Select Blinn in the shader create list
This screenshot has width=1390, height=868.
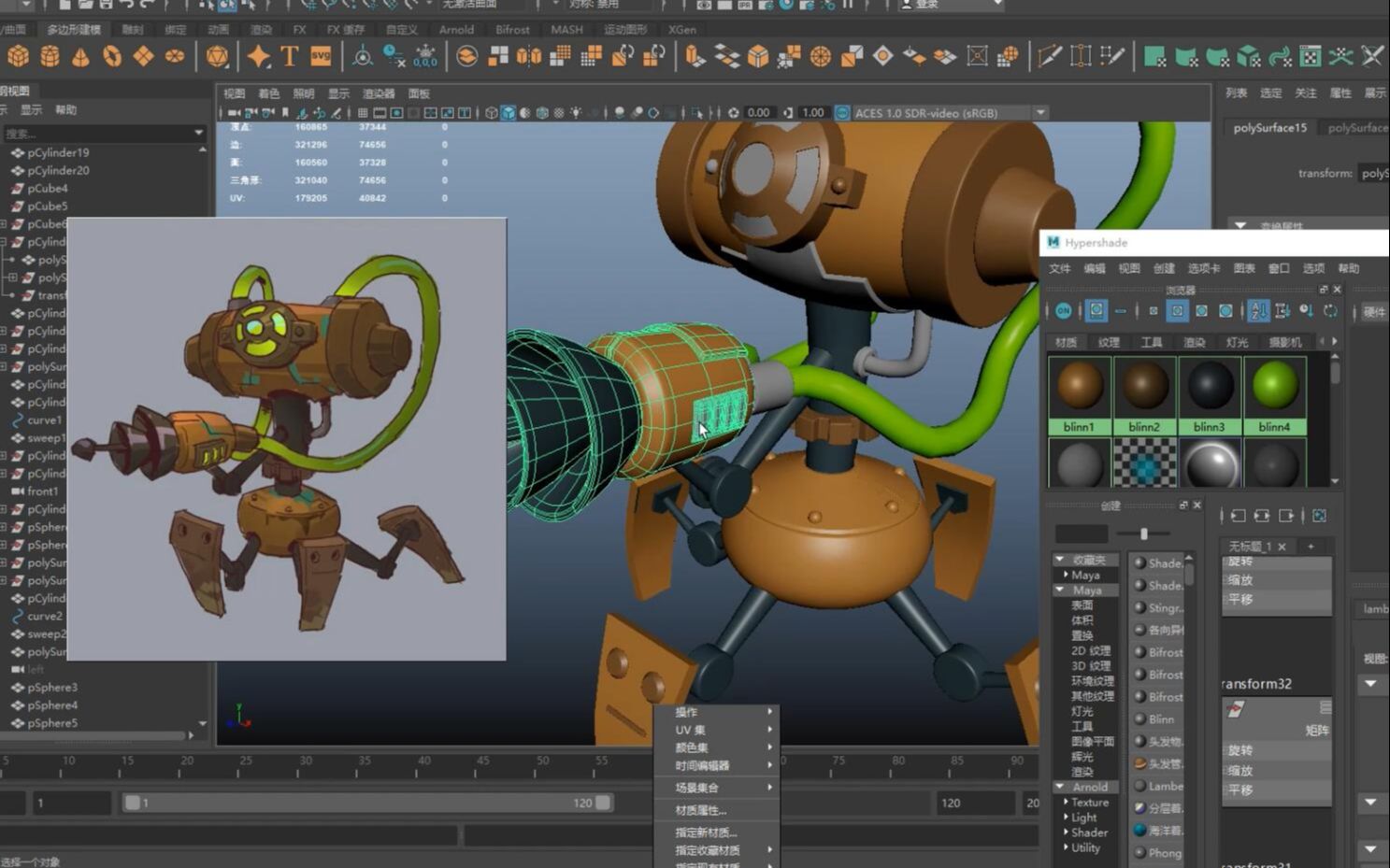(x=1161, y=719)
